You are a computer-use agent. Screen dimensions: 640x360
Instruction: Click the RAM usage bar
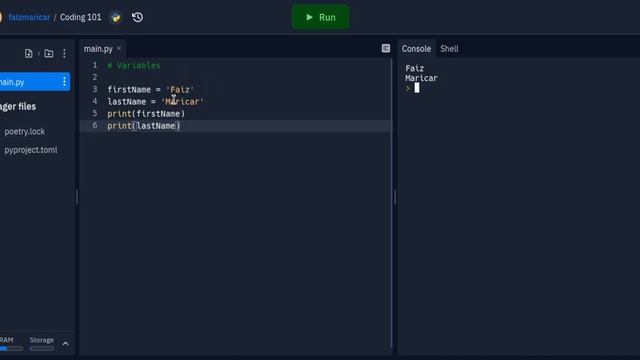coord(11,349)
